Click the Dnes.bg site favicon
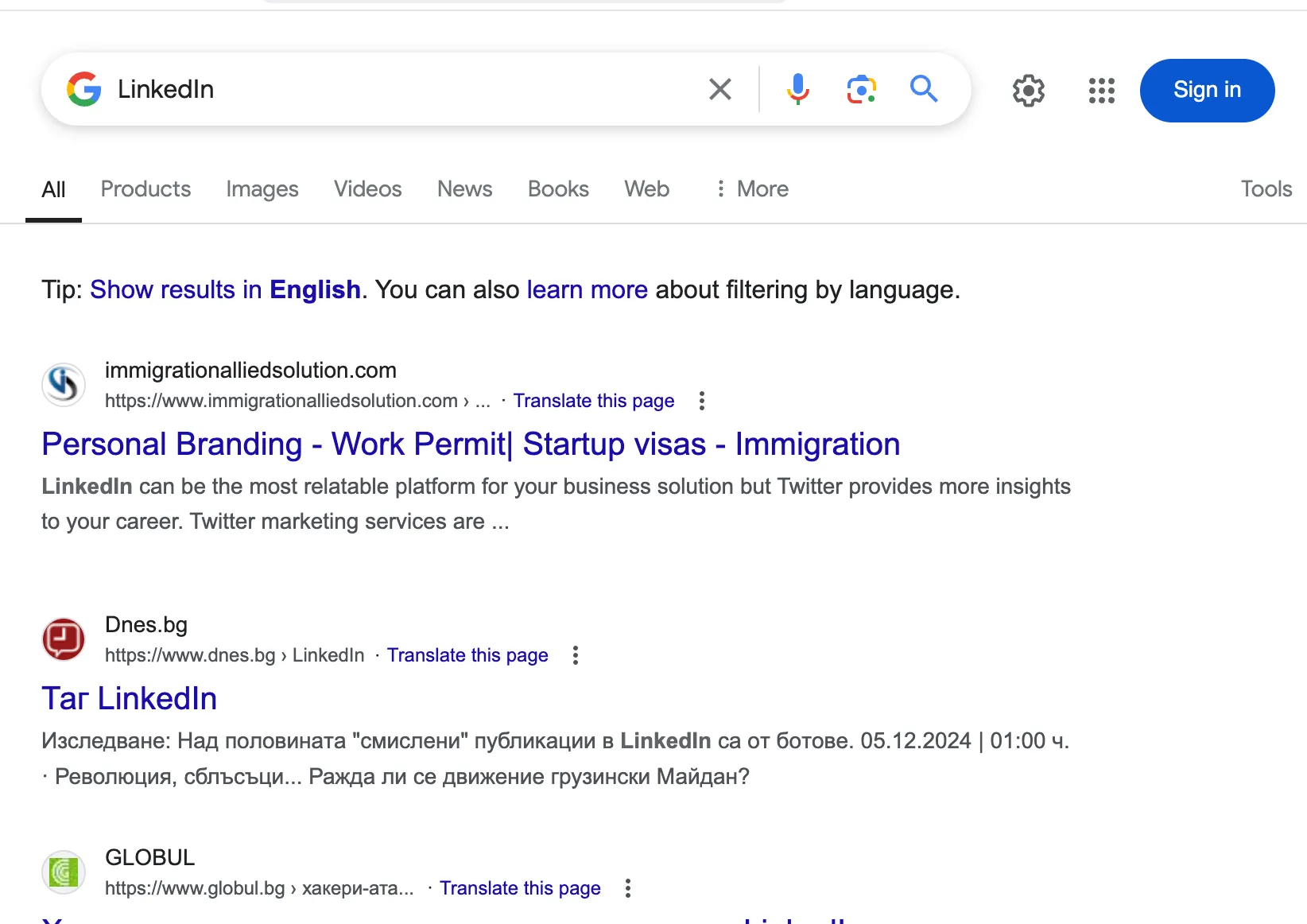 click(64, 639)
